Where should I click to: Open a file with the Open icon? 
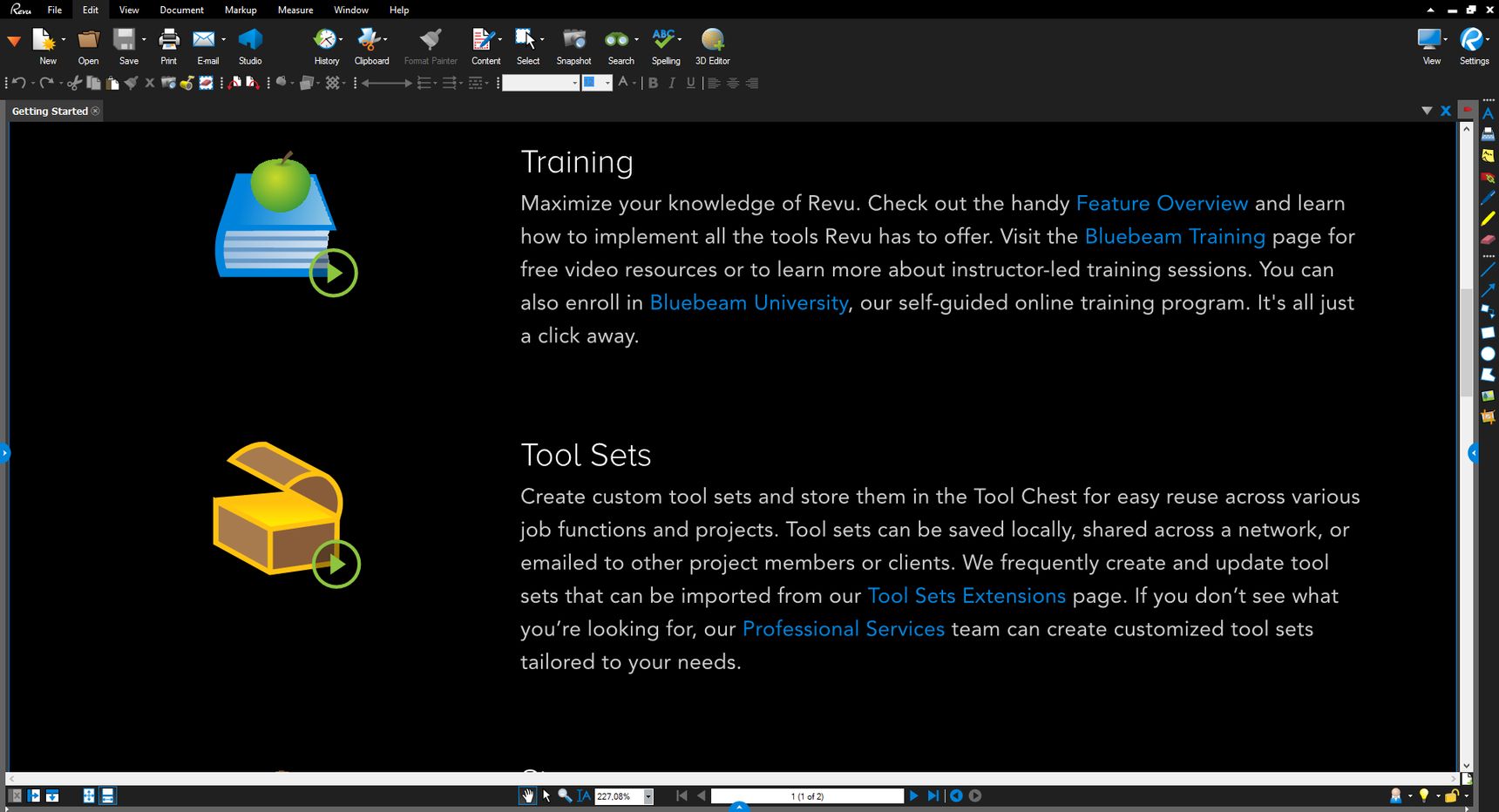88,39
